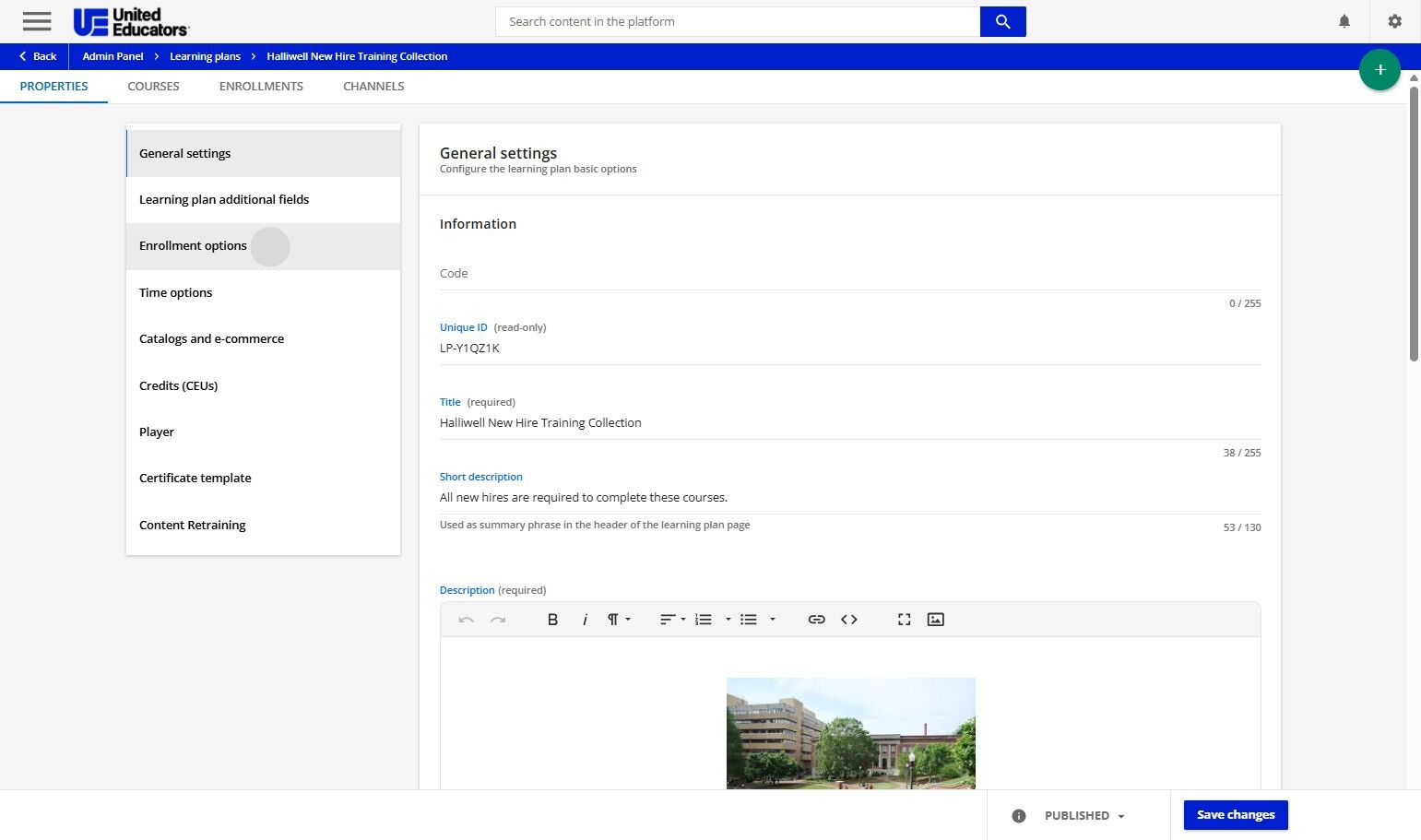The width and height of the screenshot is (1421, 840).
Task: Open the Published status dropdown
Action: [x=1084, y=816]
